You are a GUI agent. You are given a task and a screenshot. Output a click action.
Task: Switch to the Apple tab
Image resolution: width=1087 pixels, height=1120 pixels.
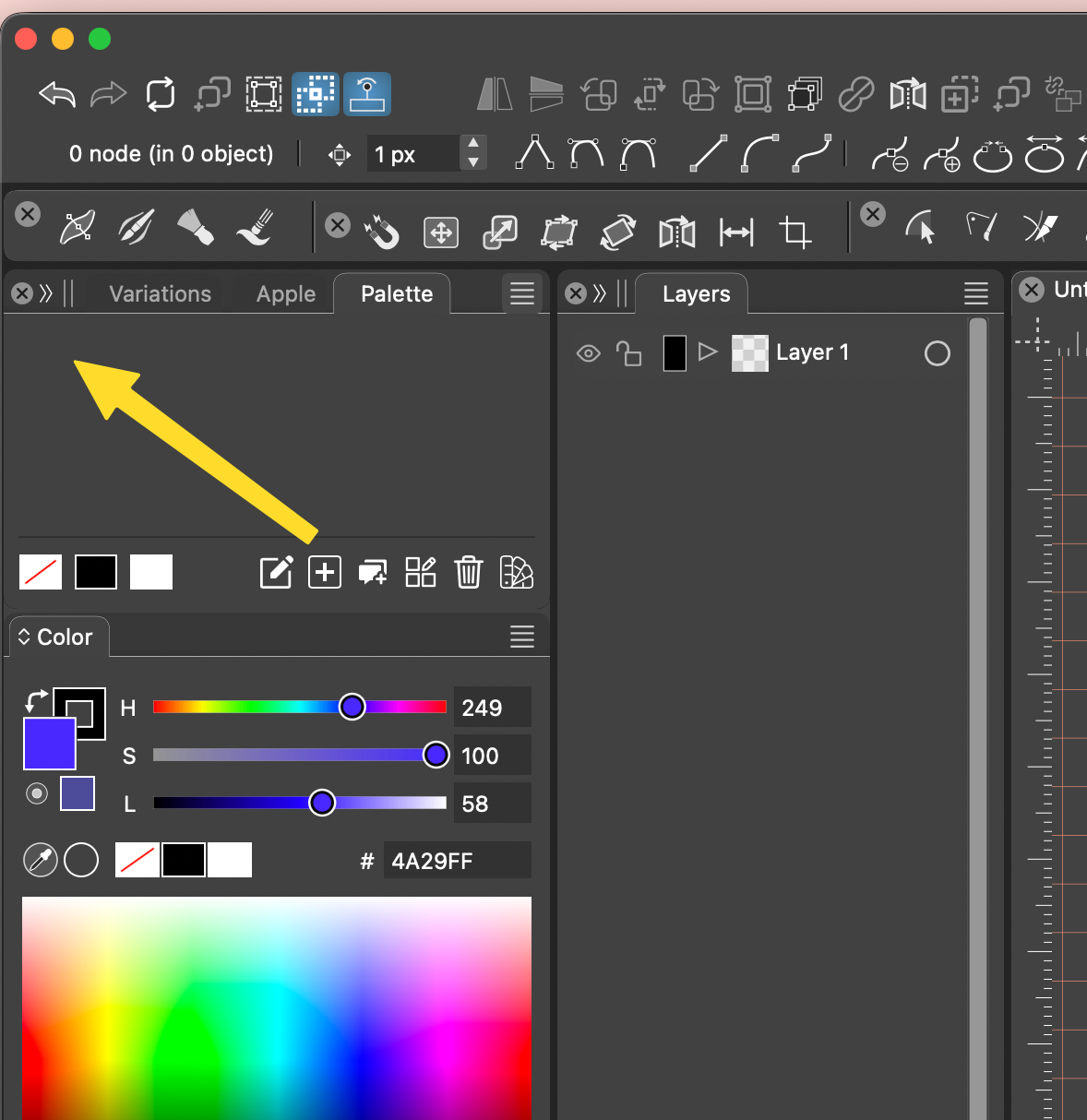(286, 294)
